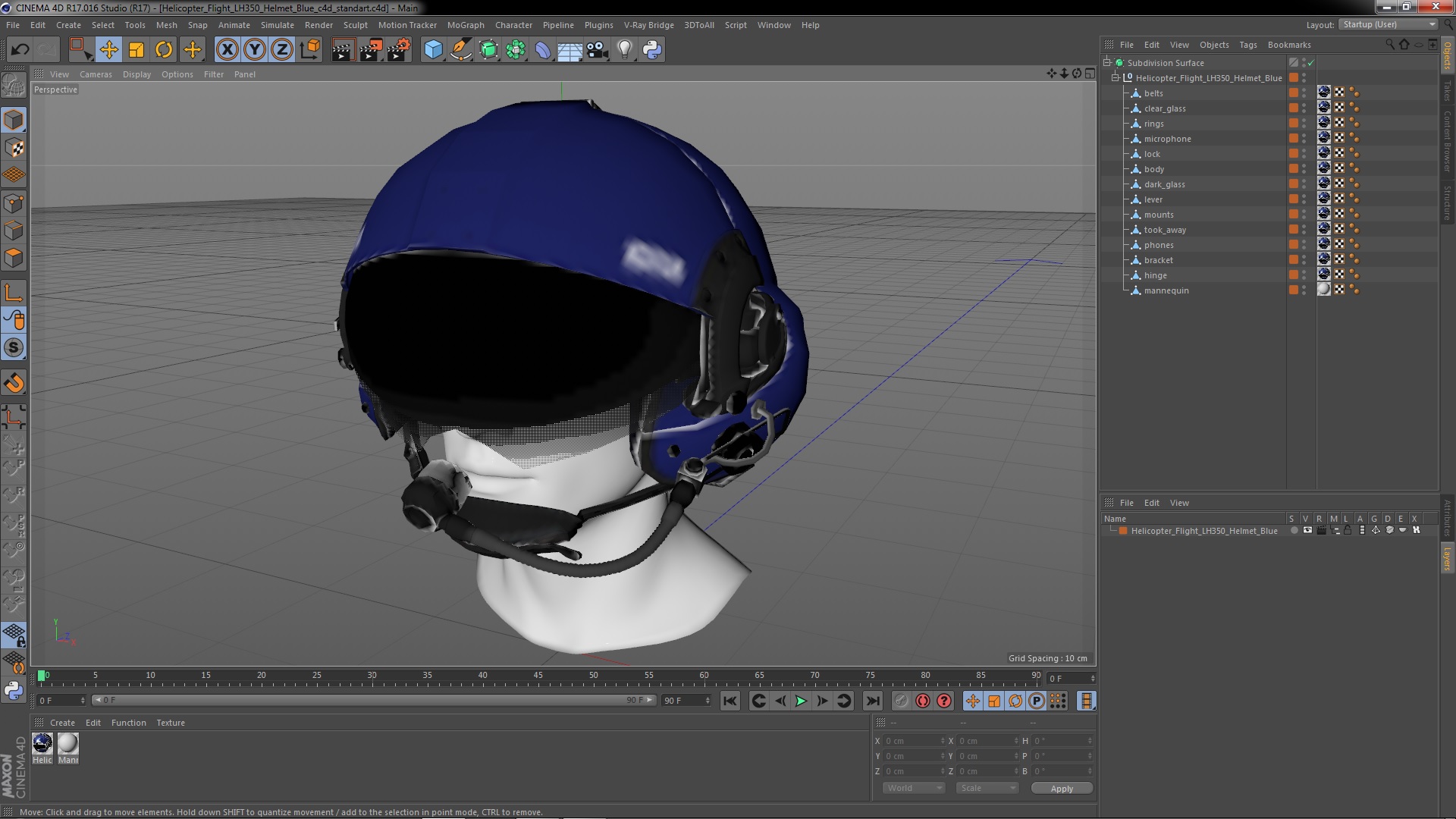This screenshot has height=819, width=1456.
Task: Select the Rotate tool
Action: pos(164,50)
